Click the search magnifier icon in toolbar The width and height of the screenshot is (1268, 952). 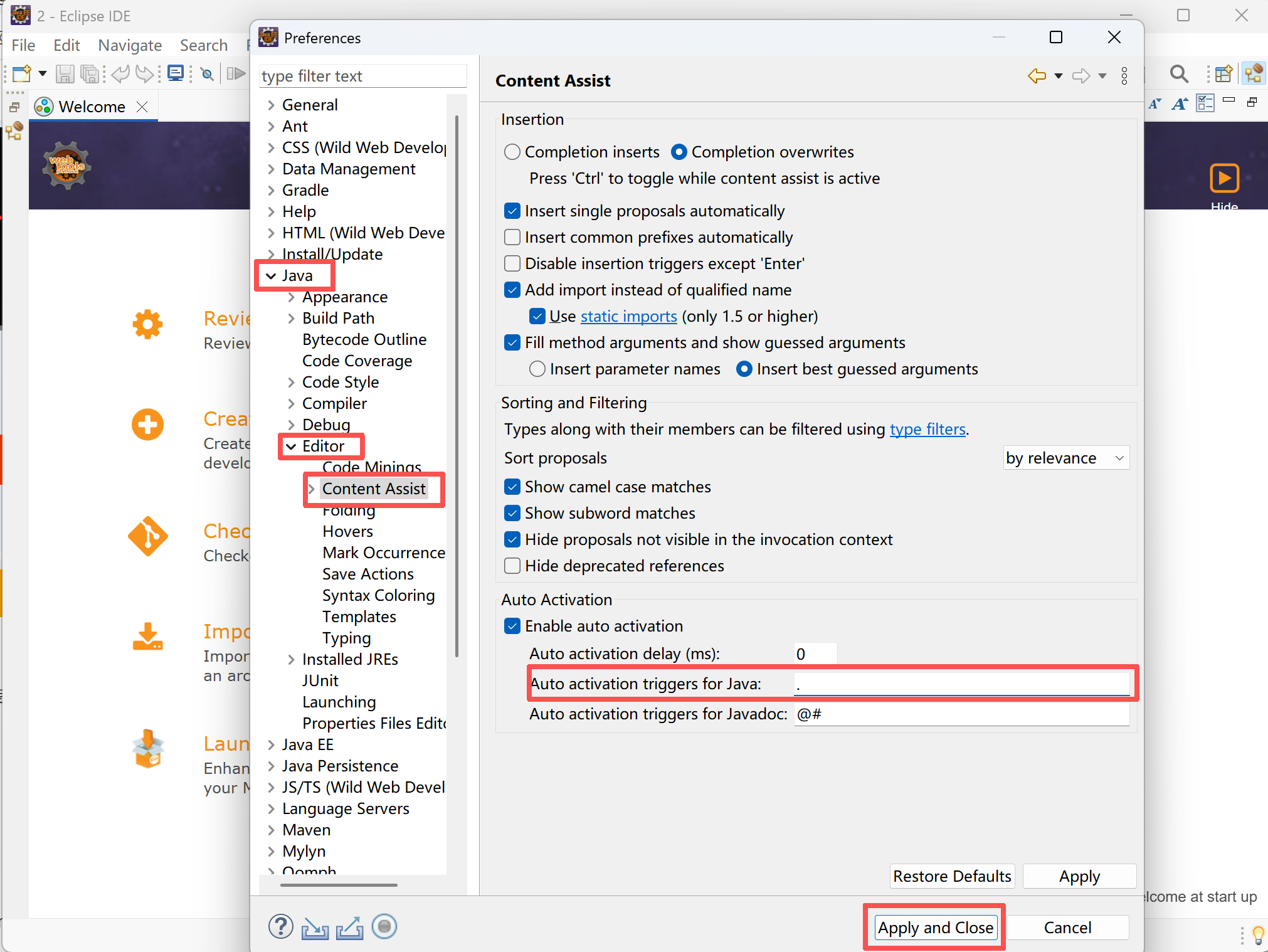click(x=1178, y=74)
